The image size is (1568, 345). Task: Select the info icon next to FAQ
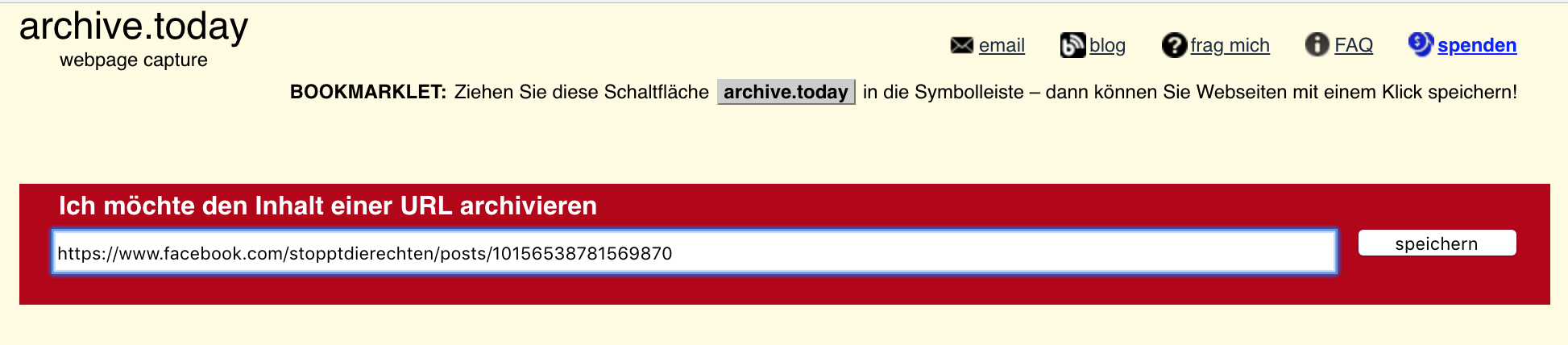pos(1317,44)
